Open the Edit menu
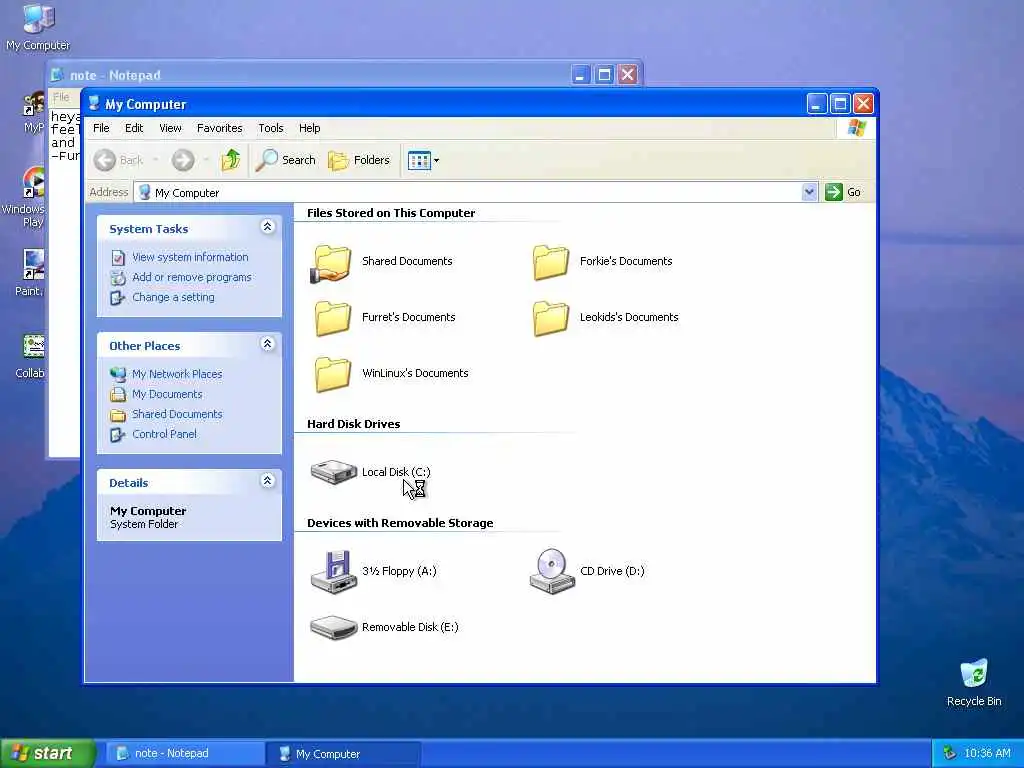The width and height of the screenshot is (1024, 768). [x=134, y=128]
